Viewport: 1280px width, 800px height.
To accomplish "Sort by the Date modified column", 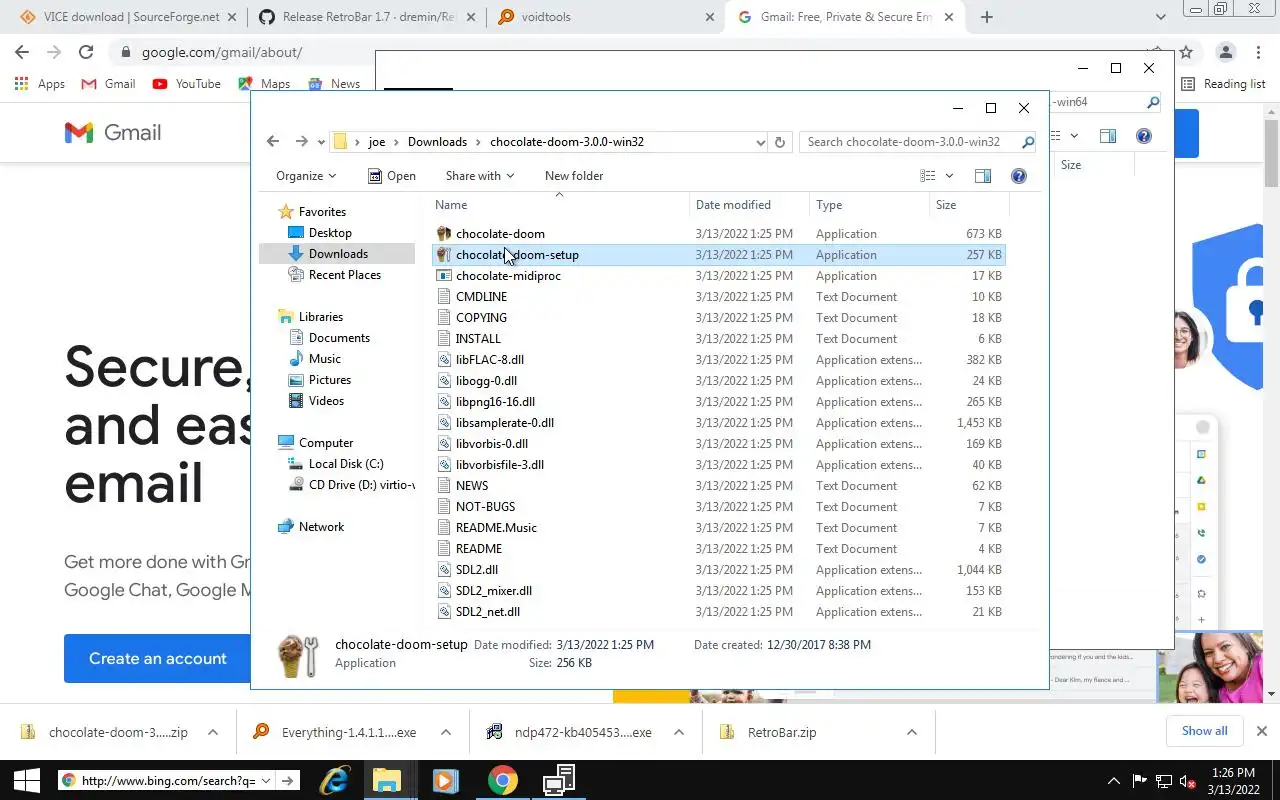I will 749,204.
